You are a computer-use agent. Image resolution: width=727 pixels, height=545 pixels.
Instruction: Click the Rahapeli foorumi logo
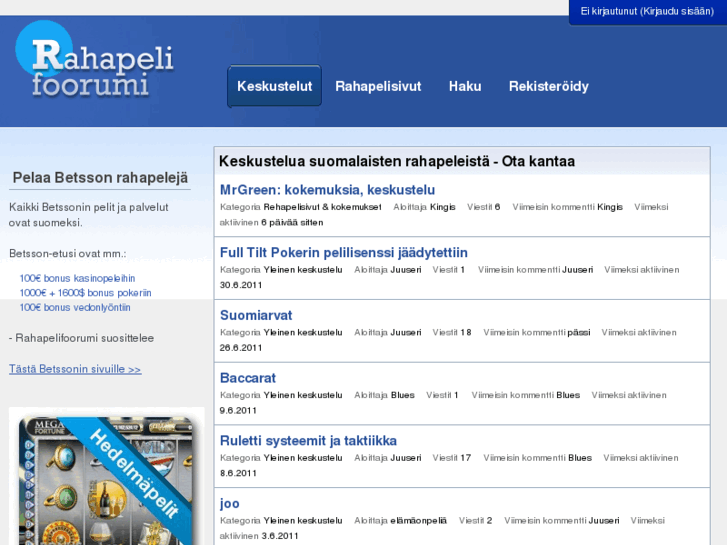coord(95,61)
